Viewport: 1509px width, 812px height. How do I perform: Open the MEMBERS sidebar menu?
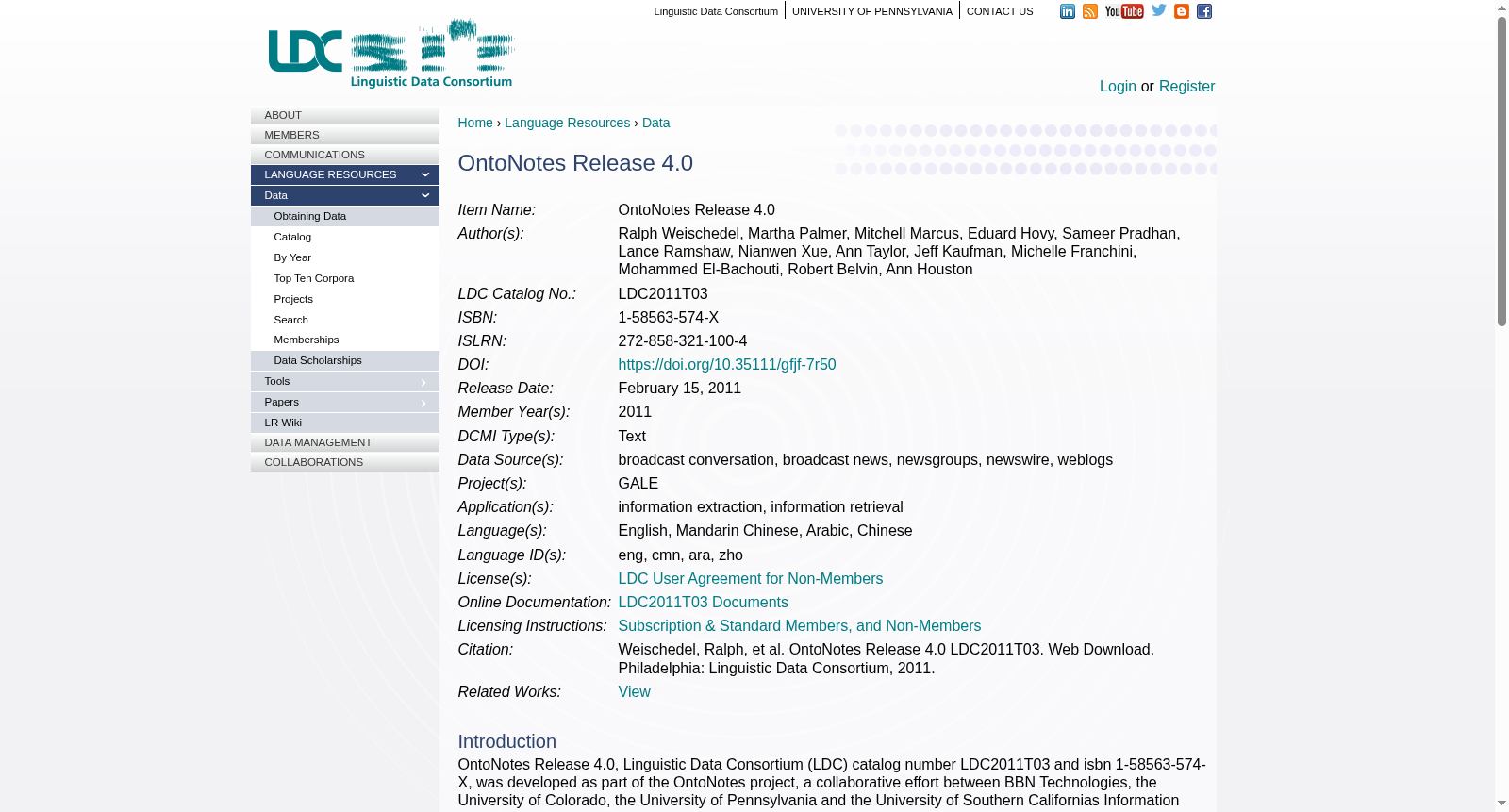[x=345, y=135]
